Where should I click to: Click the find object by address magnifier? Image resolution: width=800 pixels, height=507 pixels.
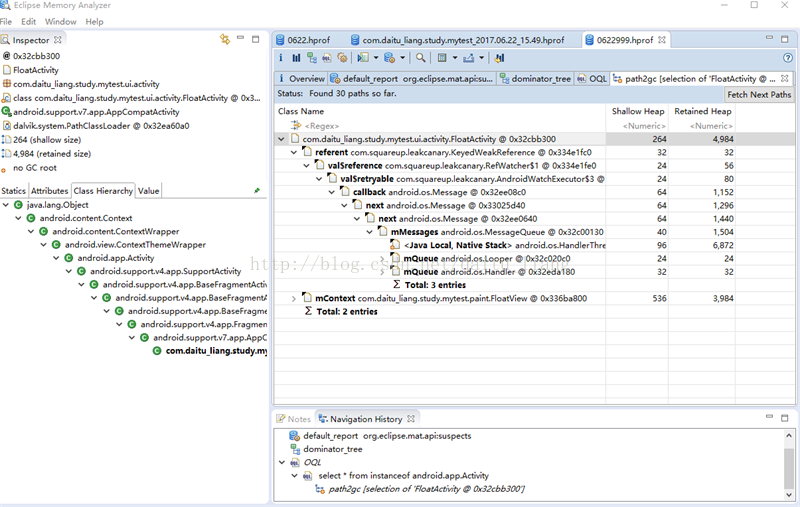point(420,58)
